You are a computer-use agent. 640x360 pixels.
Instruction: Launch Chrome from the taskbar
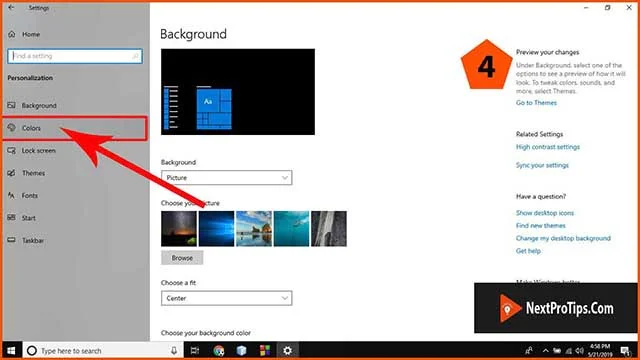[219, 351]
